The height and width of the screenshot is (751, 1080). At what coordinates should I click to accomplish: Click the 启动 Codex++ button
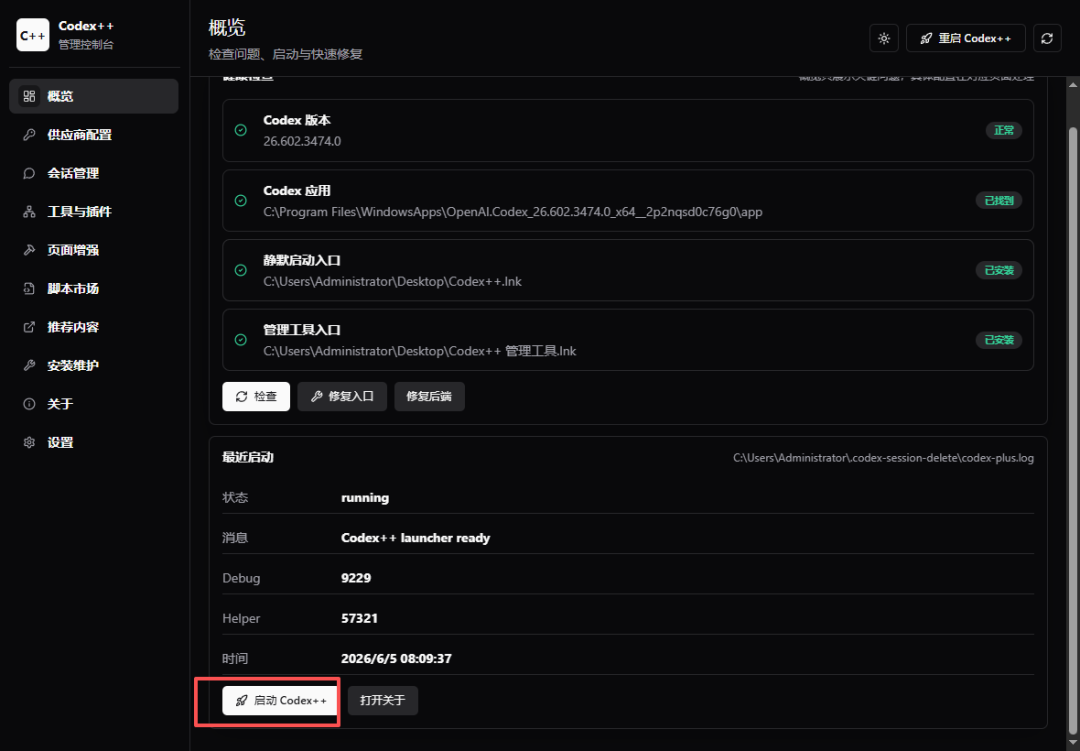(280, 701)
